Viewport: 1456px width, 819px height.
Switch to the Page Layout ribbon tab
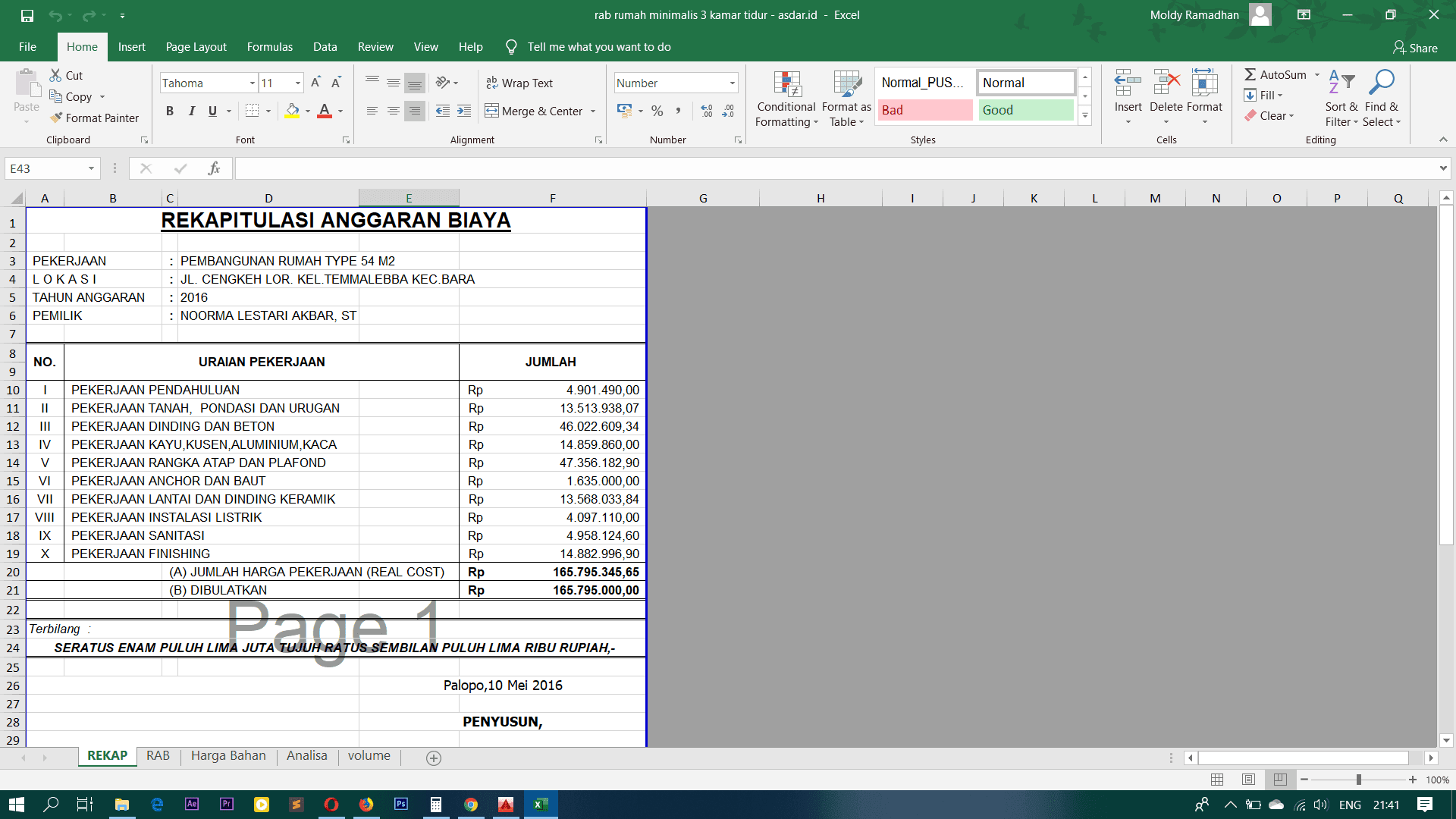(196, 47)
